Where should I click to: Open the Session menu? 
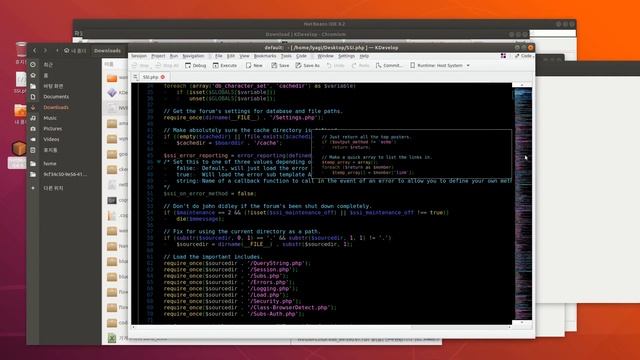click(139, 56)
